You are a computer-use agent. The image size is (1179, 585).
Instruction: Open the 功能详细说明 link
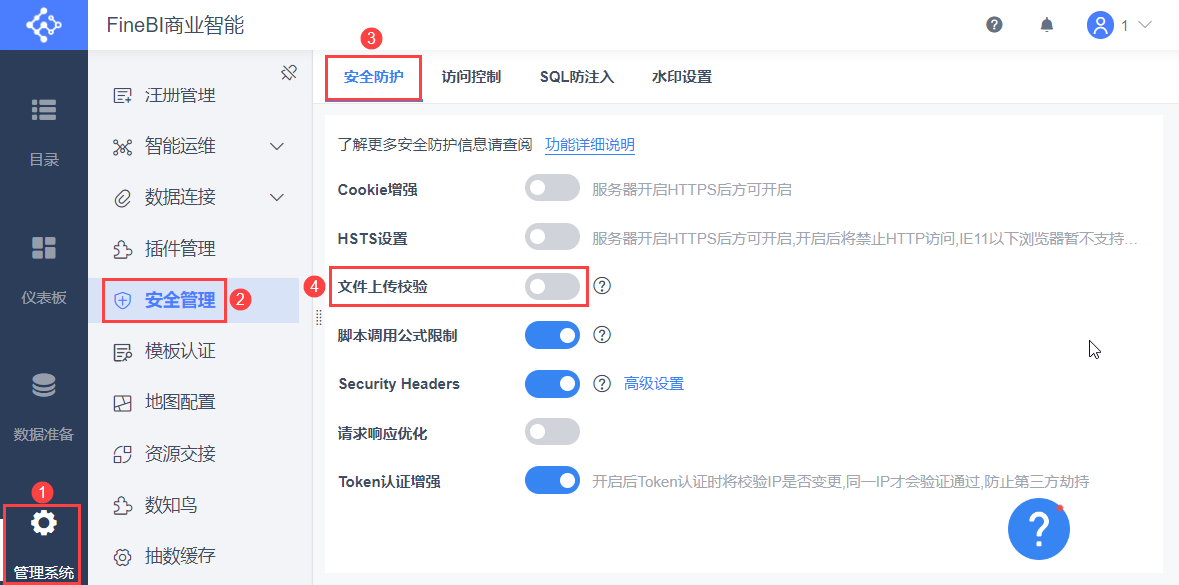point(590,145)
